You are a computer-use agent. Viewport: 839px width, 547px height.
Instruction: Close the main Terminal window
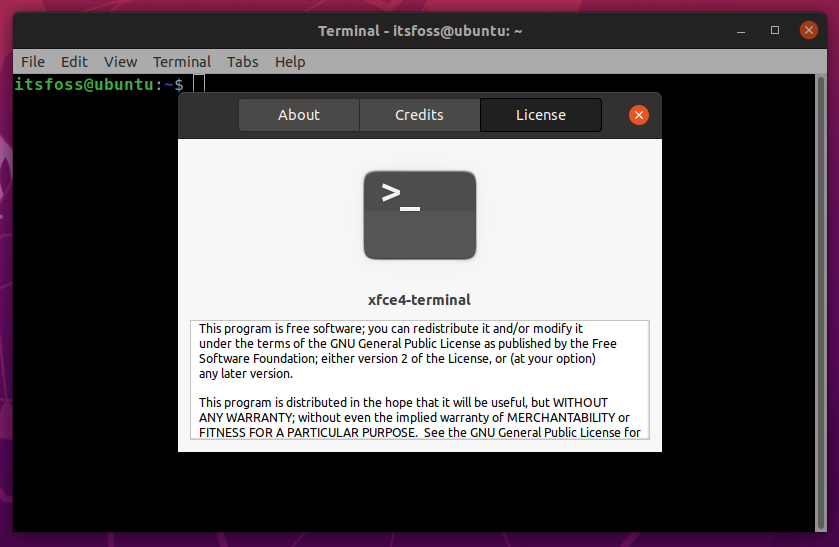tap(809, 31)
